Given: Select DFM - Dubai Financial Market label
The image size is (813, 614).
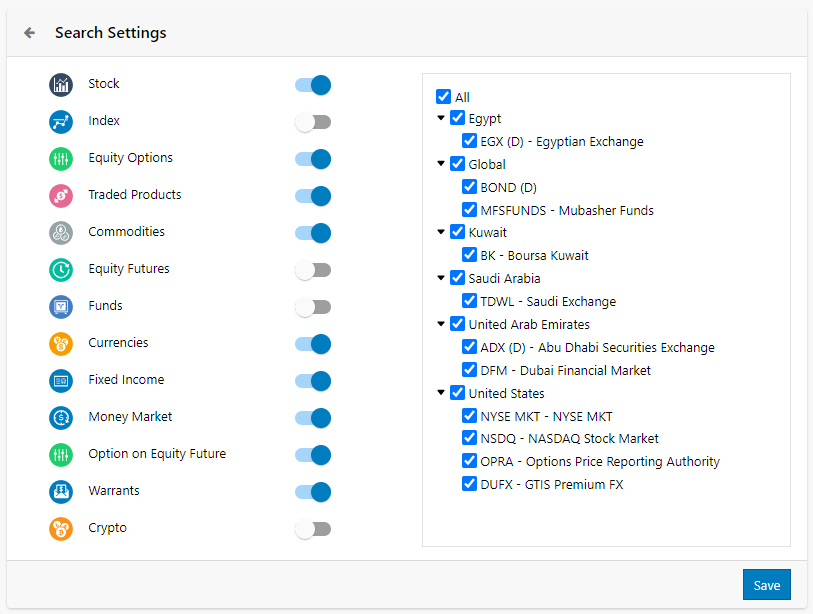Looking at the screenshot, I should coord(565,370).
